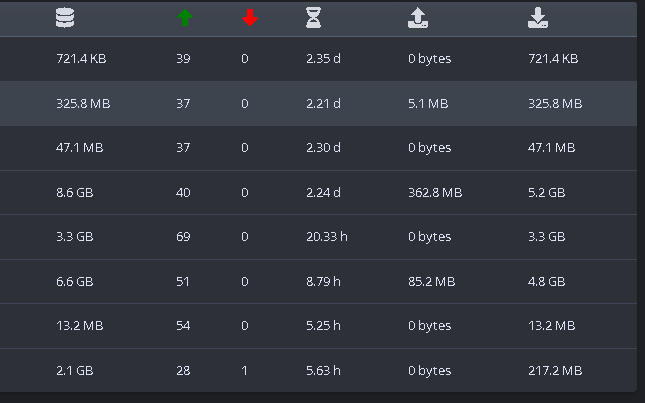Click seeders count 69
645x403 pixels.
(183, 237)
